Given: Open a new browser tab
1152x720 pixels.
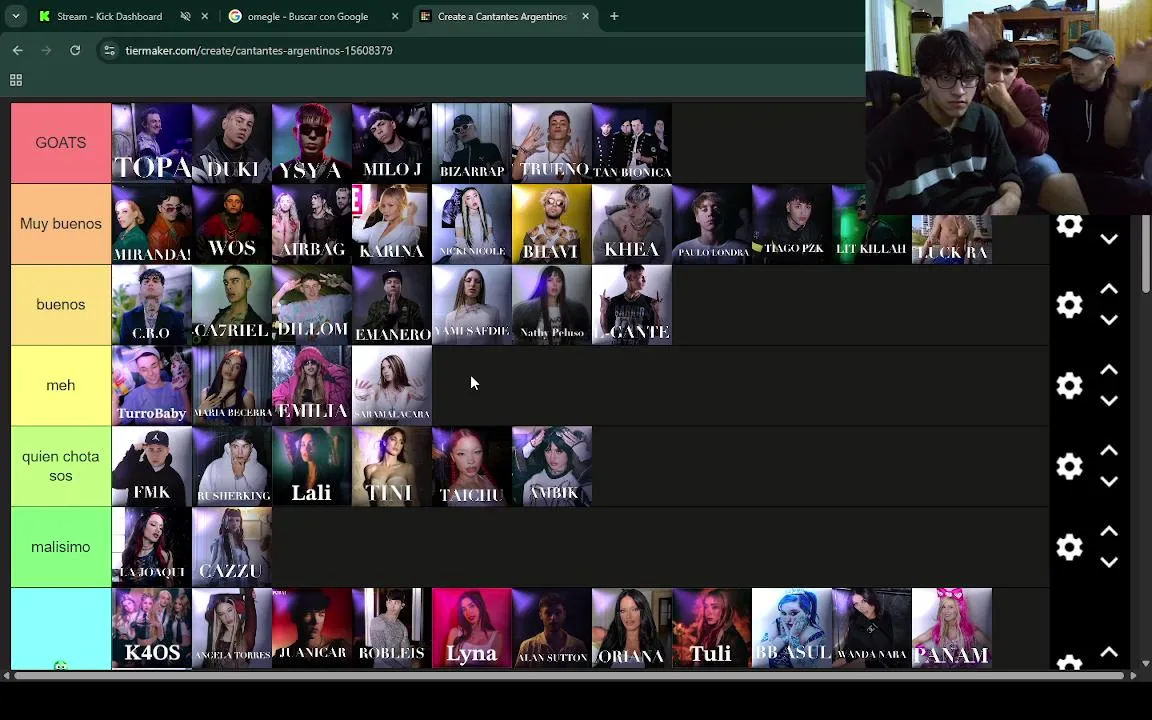Looking at the screenshot, I should click(x=614, y=16).
